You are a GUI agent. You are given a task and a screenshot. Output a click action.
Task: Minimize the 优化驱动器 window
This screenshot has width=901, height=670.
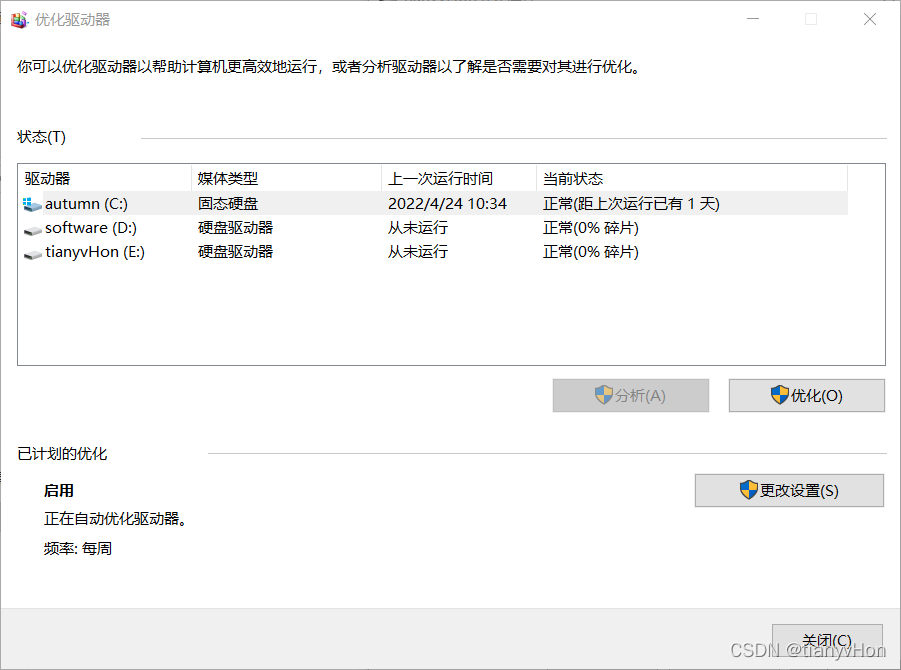click(x=753, y=20)
